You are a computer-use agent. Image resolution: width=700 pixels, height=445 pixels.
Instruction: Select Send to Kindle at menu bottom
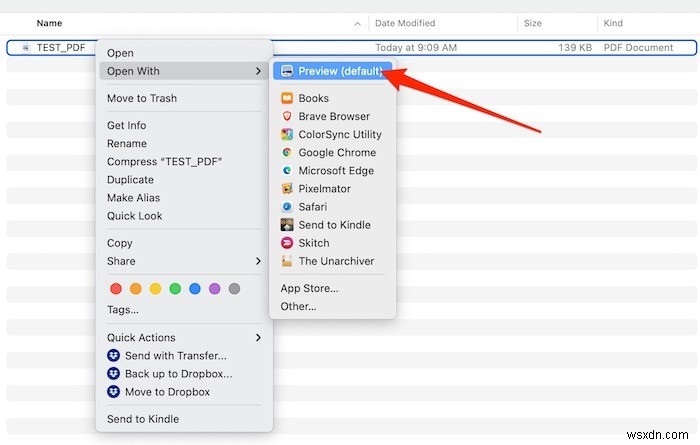(x=143, y=419)
